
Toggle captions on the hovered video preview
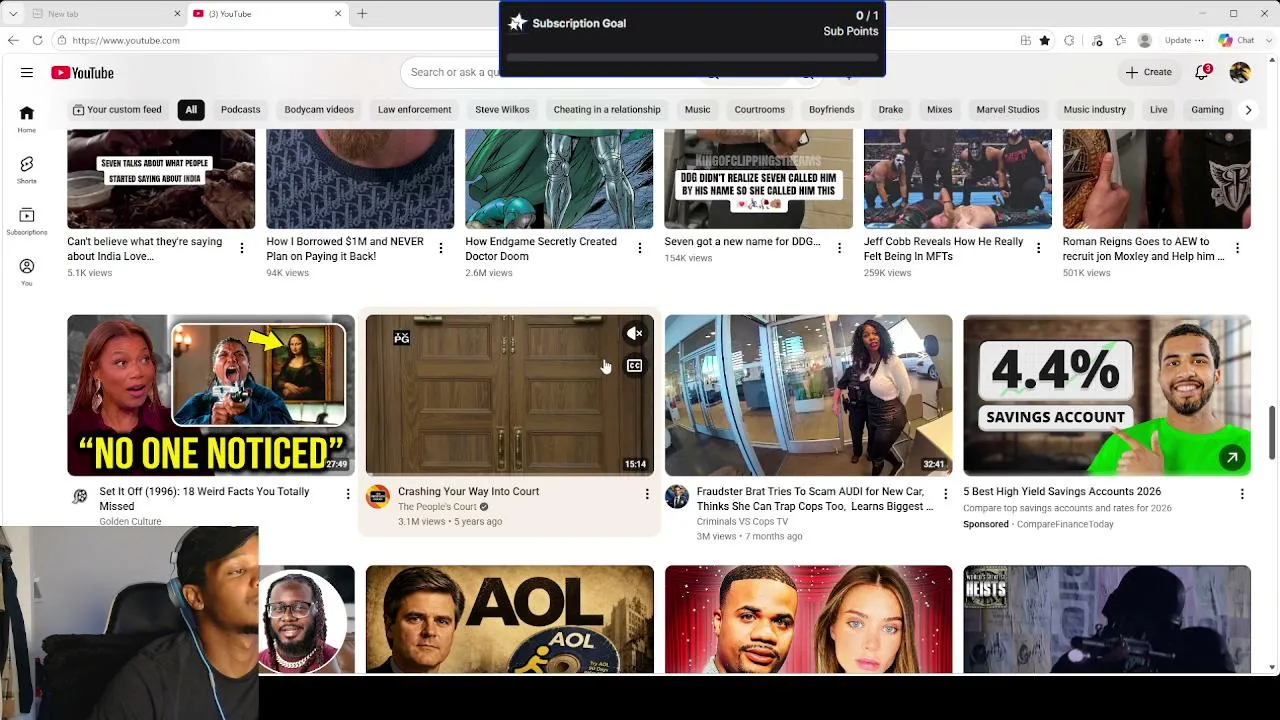[634, 366]
